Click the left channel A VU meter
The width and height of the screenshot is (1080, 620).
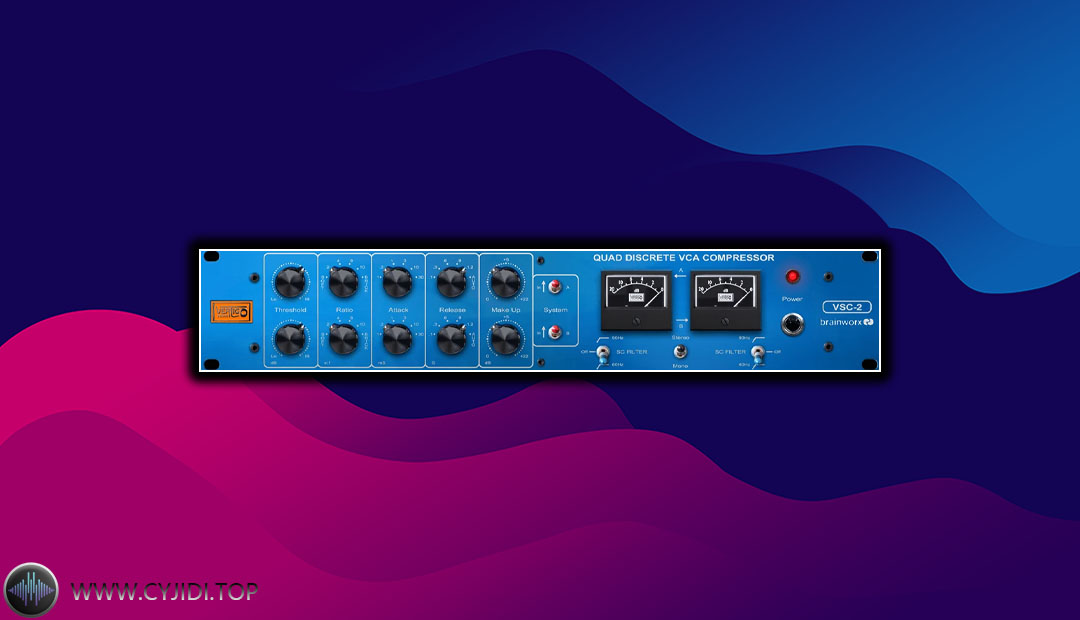coord(636,300)
